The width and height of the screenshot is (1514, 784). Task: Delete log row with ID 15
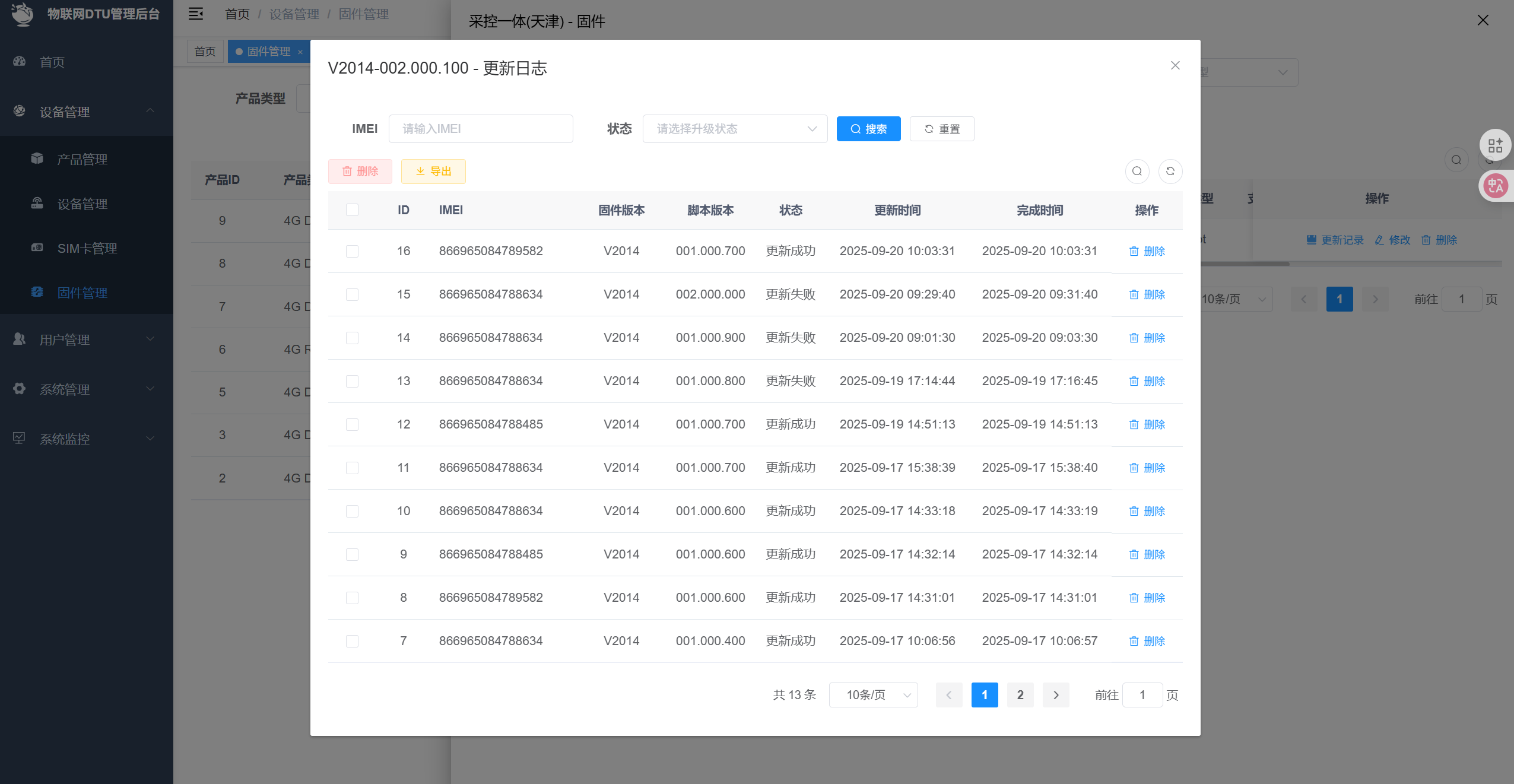click(1147, 294)
